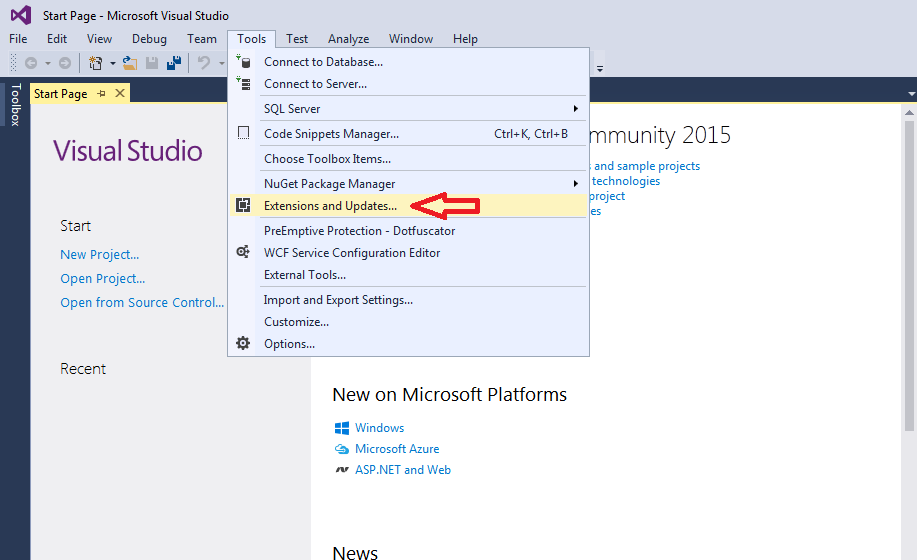Open the Team menu

(x=202, y=39)
